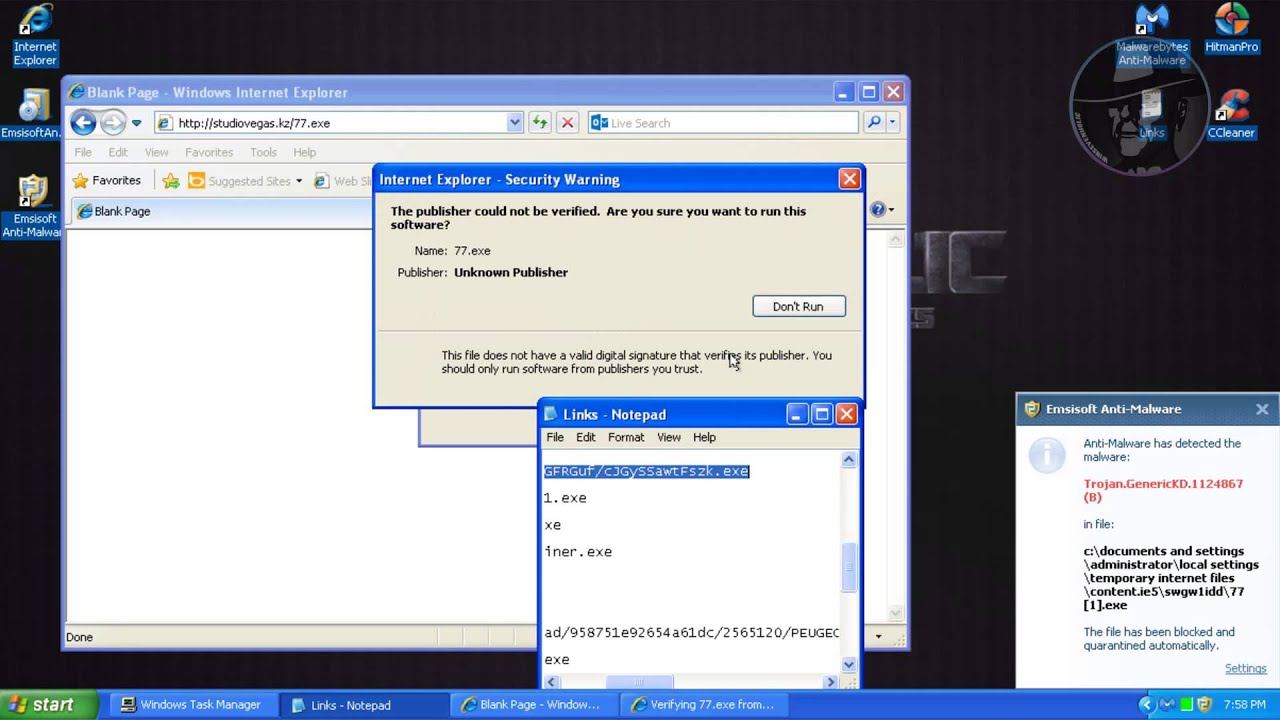Image resolution: width=1280 pixels, height=720 pixels.
Task: Open the Favorites menu in Internet Explorer
Action: (x=209, y=152)
